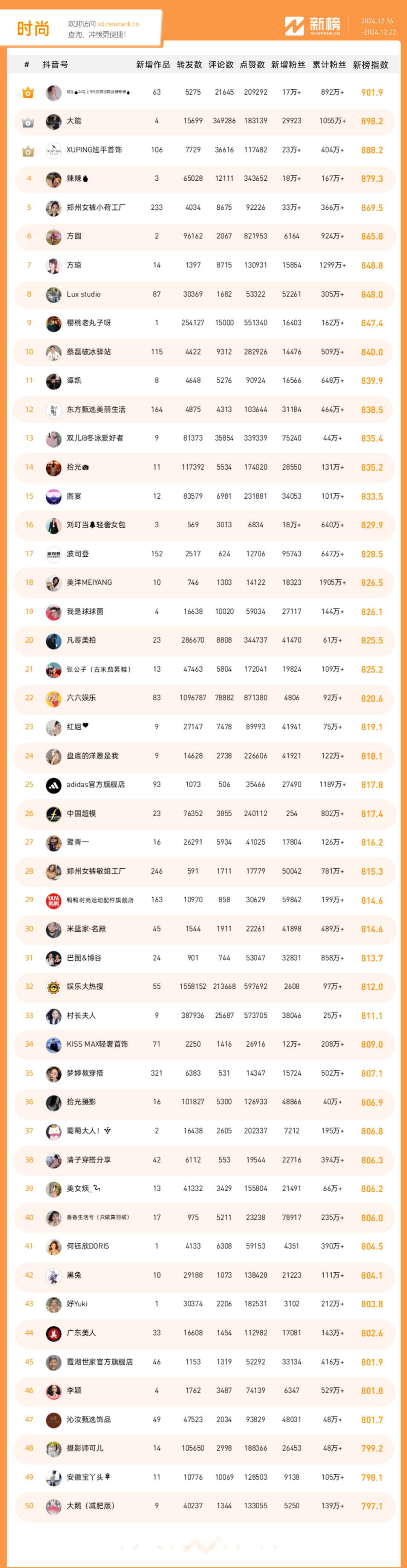Click the silver crown rank-two icon
Image resolution: width=407 pixels, height=1568 pixels.
click(28, 122)
